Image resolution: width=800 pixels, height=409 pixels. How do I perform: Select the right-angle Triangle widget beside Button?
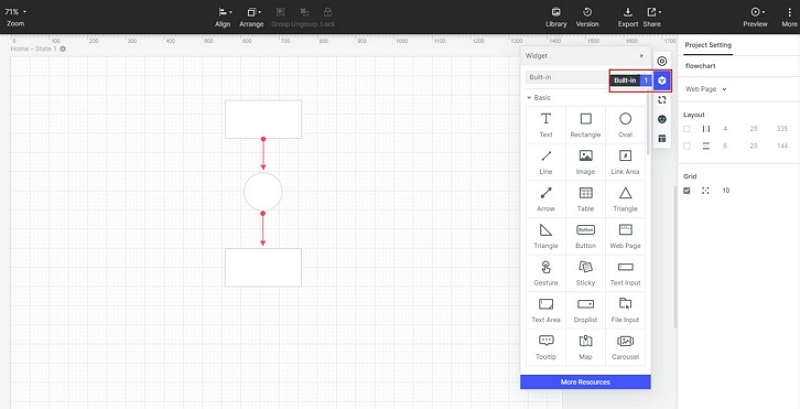[545, 236]
